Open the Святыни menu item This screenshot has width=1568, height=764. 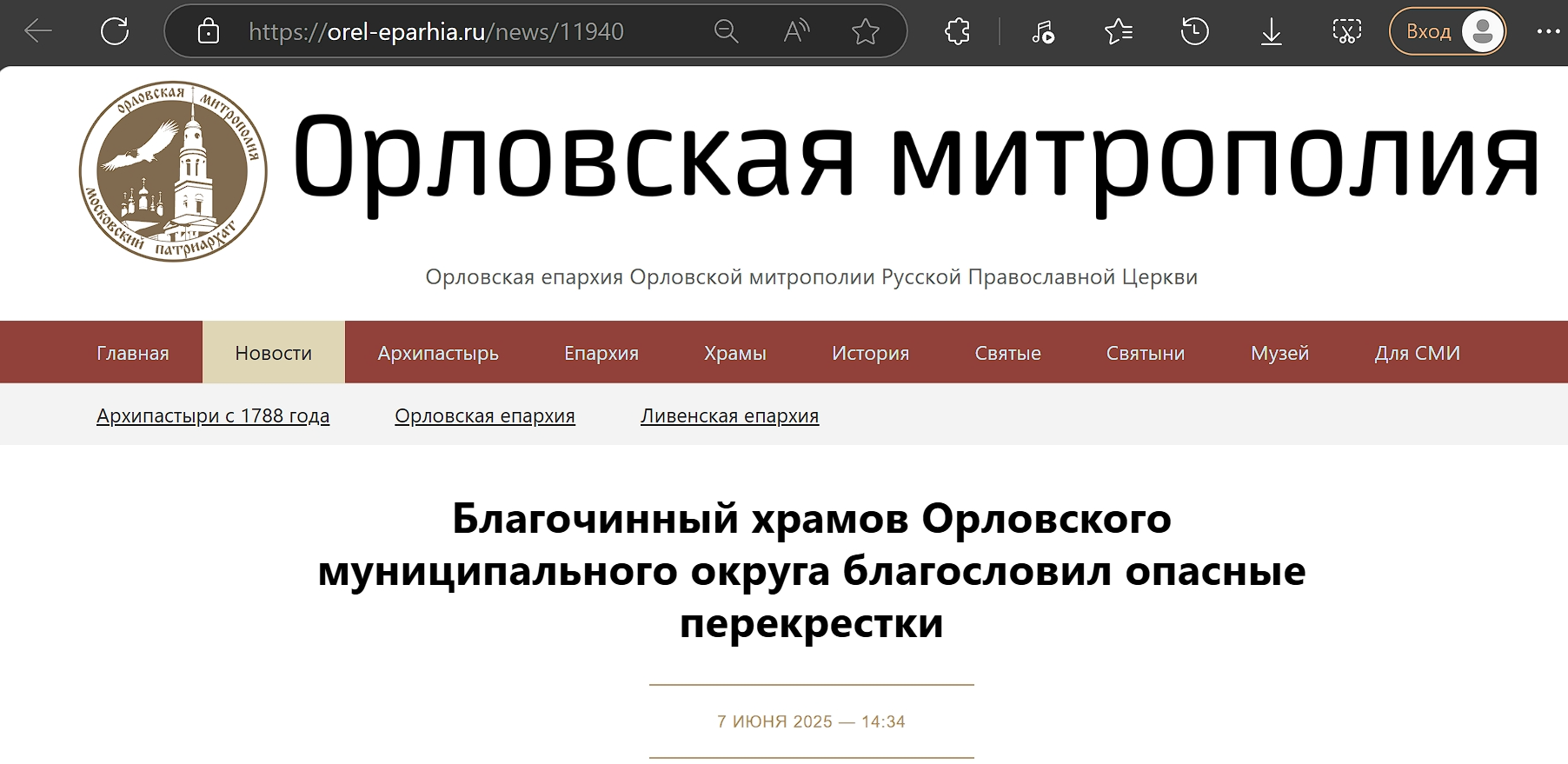1146,353
